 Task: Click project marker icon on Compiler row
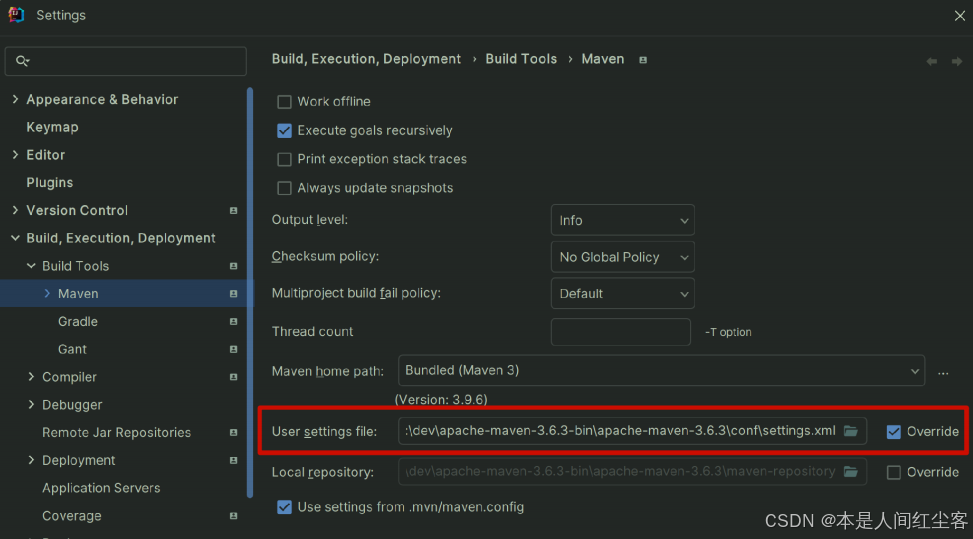[233, 377]
